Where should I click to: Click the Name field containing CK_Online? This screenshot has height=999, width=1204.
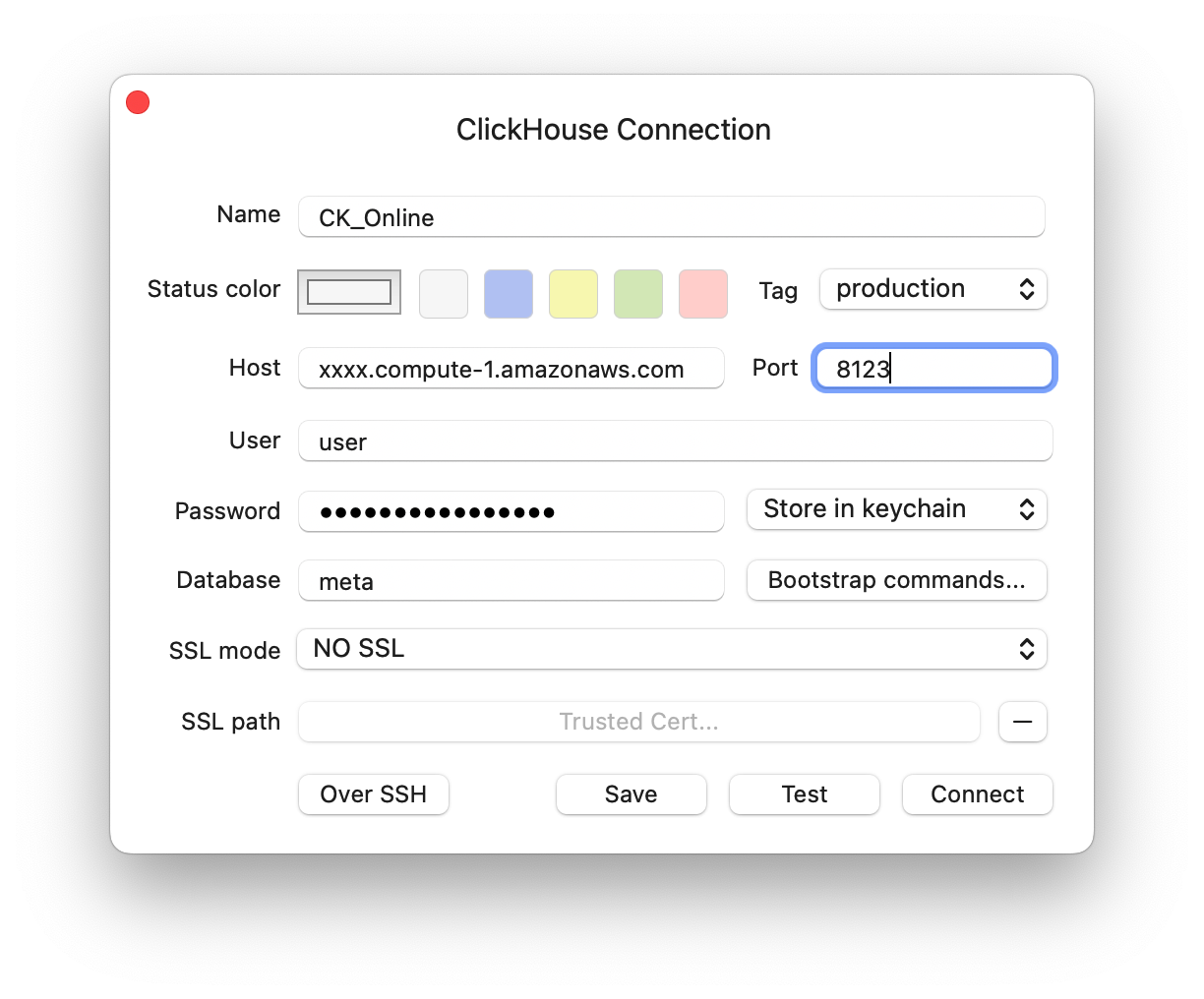pos(671,217)
